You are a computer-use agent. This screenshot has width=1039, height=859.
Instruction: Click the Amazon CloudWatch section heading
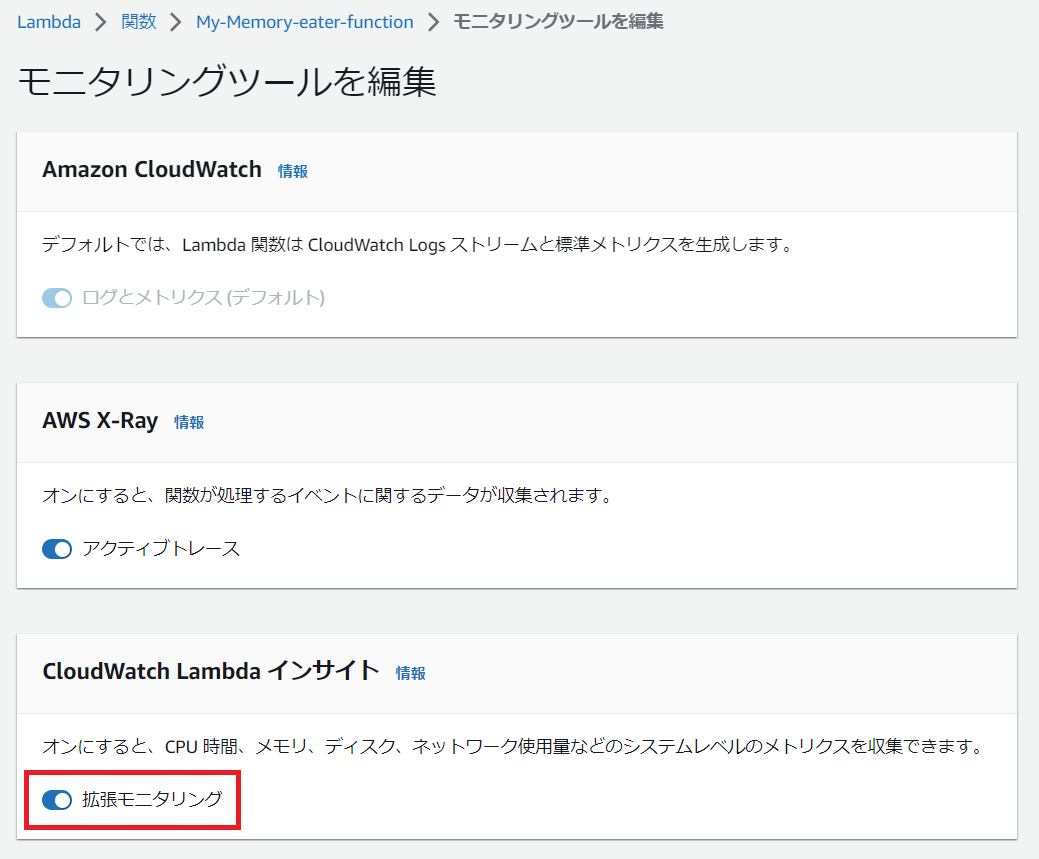[x=152, y=170]
